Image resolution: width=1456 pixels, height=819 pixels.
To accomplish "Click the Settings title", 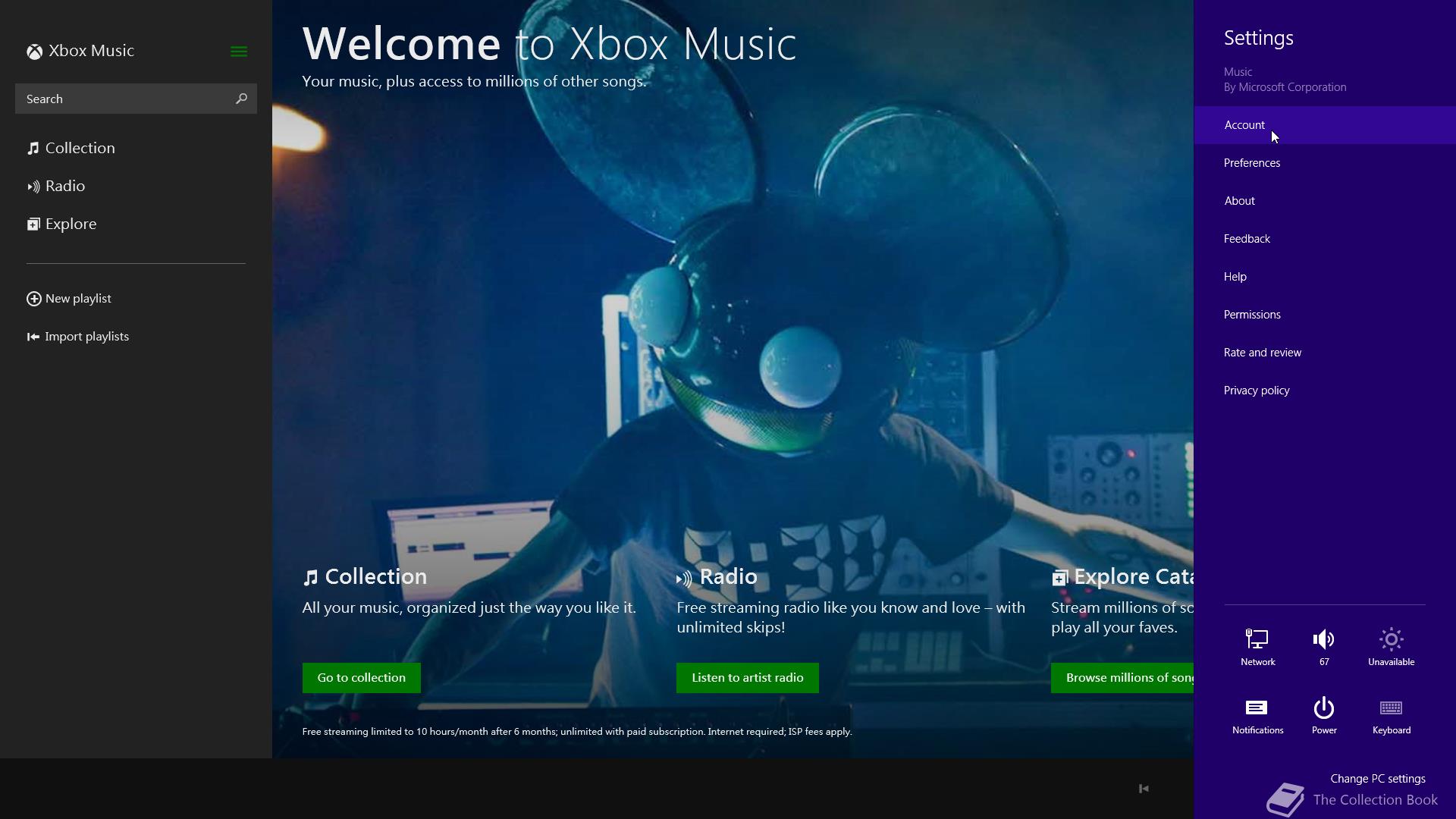I will 1258,38.
